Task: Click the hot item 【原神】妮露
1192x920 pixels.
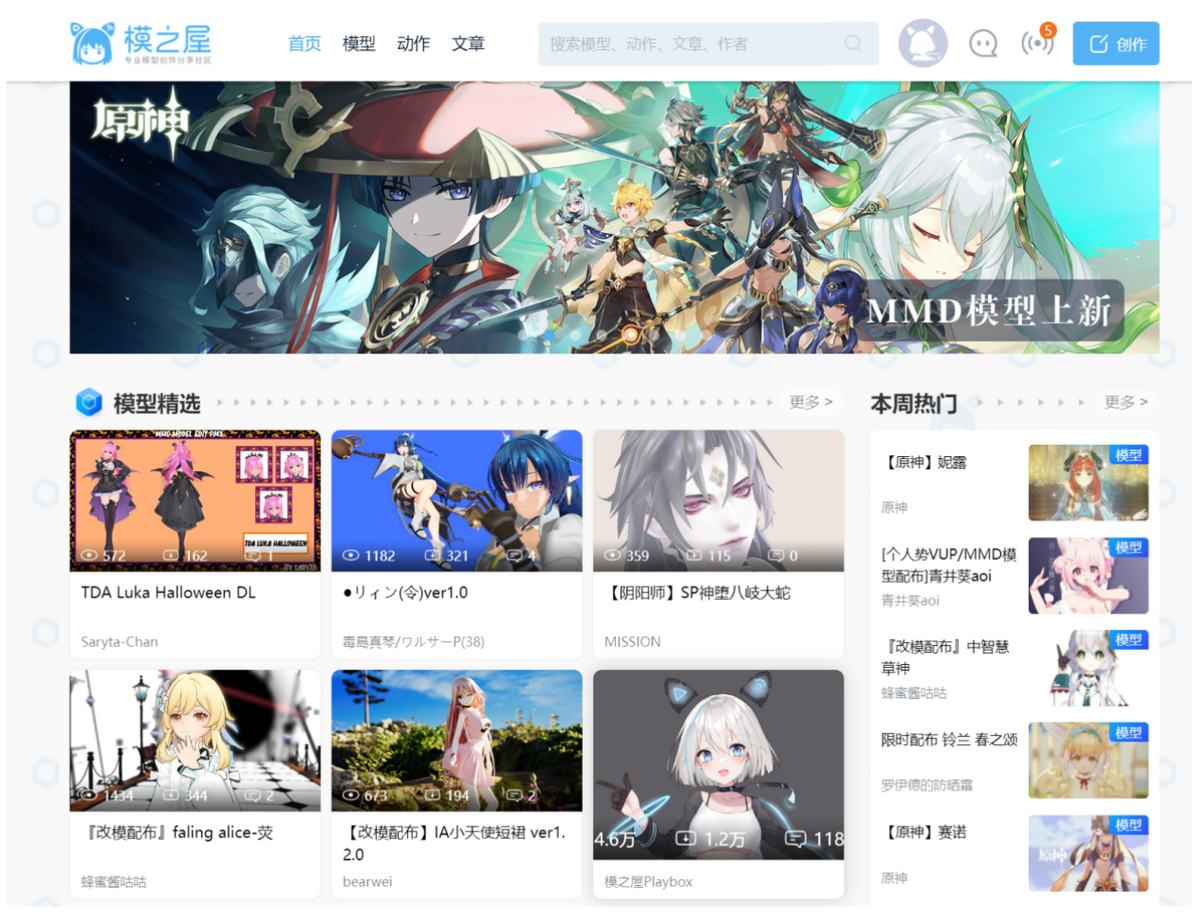Action: pos(924,462)
